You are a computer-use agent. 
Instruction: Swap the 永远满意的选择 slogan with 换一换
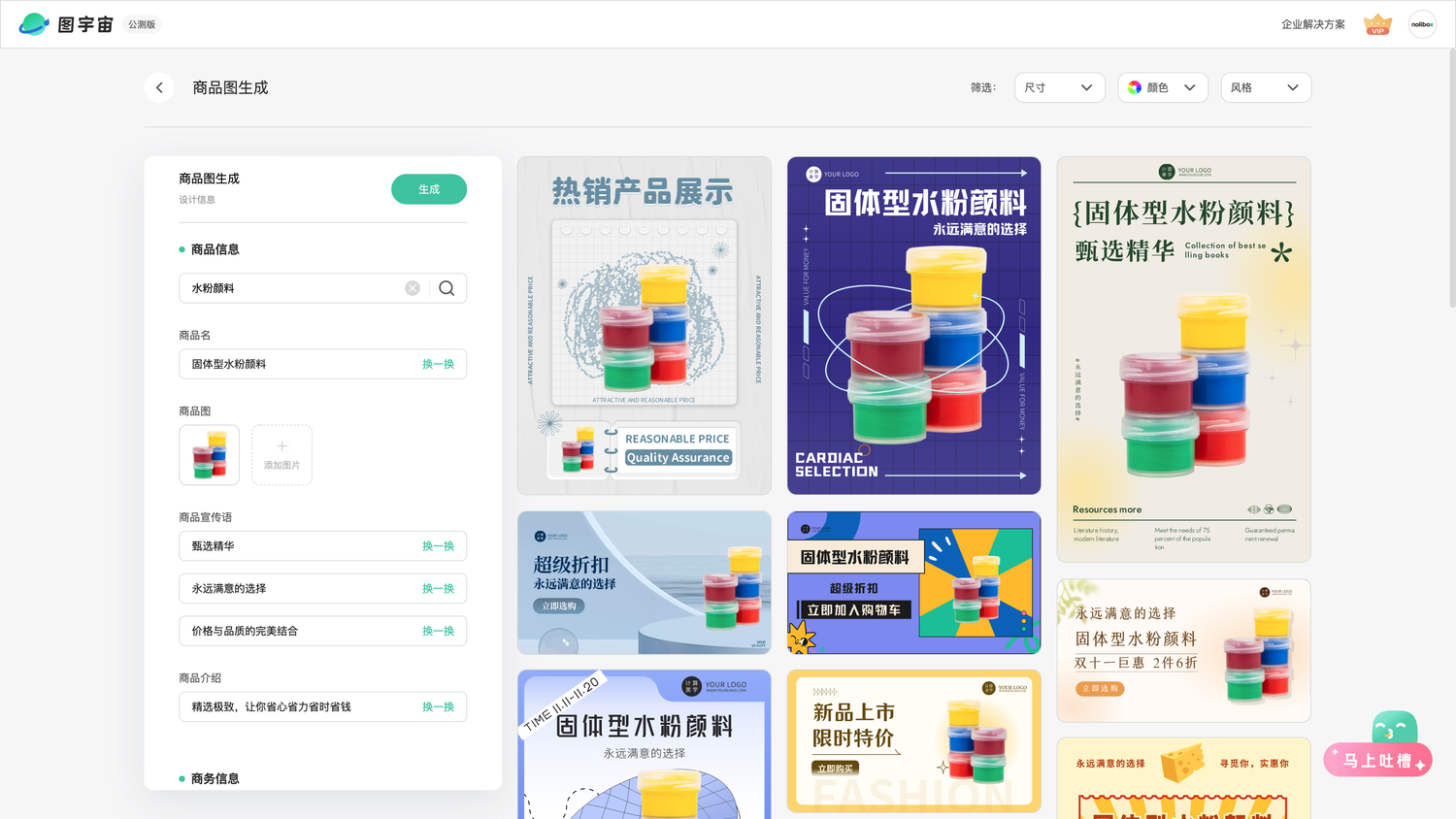438,588
